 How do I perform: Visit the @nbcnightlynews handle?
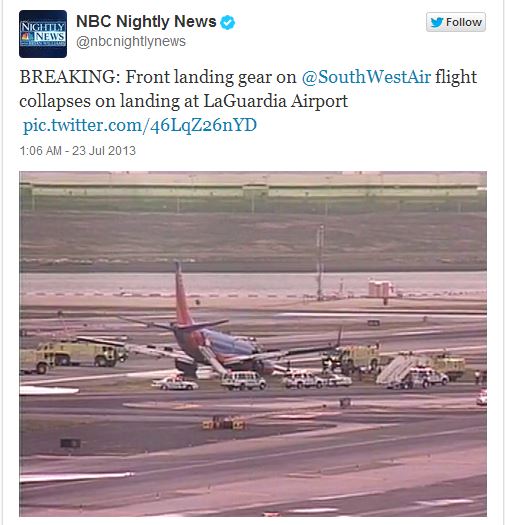point(131,42)
